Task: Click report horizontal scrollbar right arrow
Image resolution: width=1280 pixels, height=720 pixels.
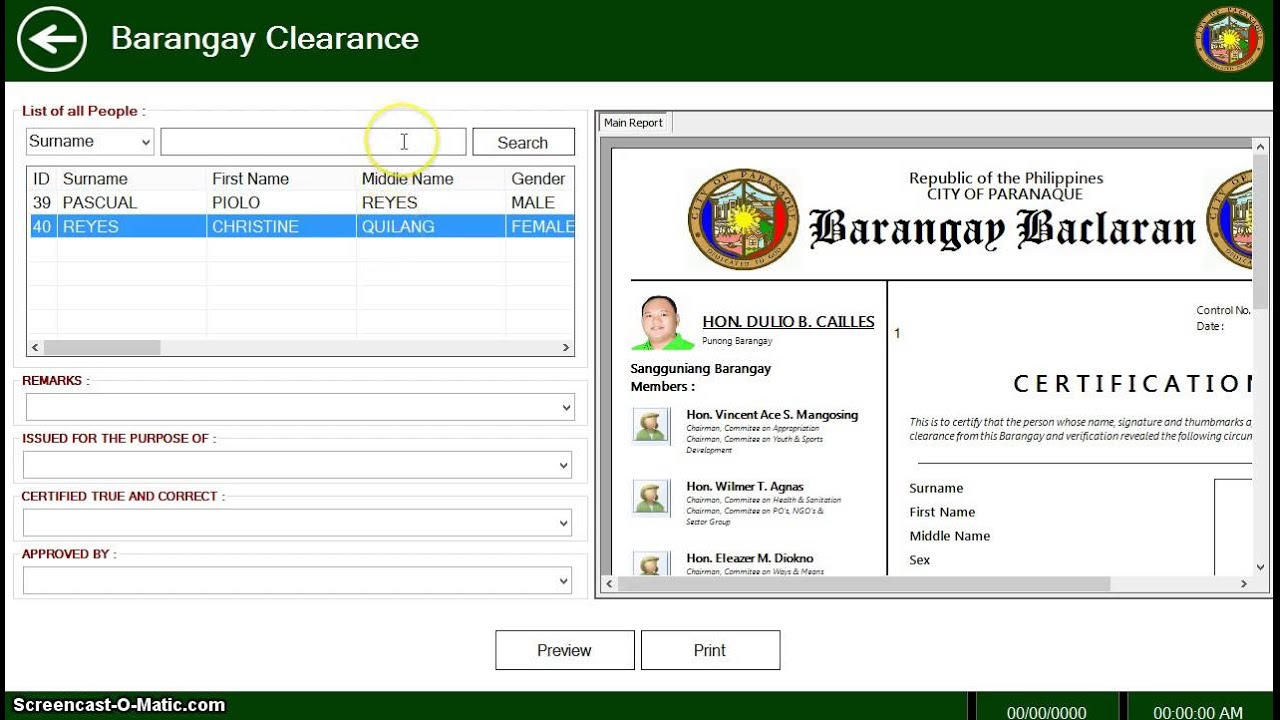Action: 1244,583
